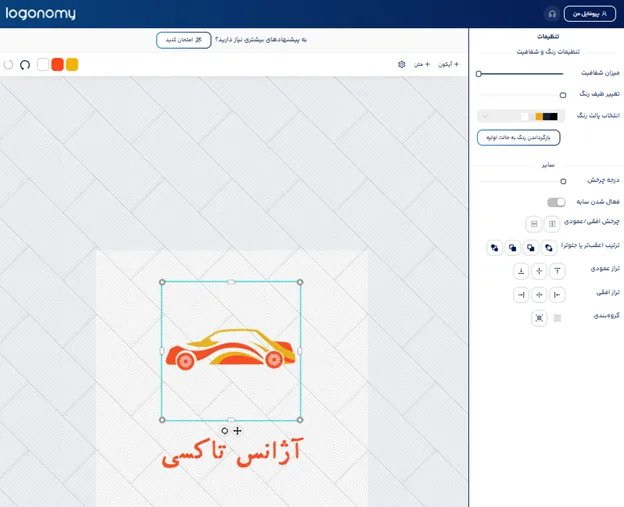
Task: Select the آژانس تاکسی text on canvas
Action: 232,452
